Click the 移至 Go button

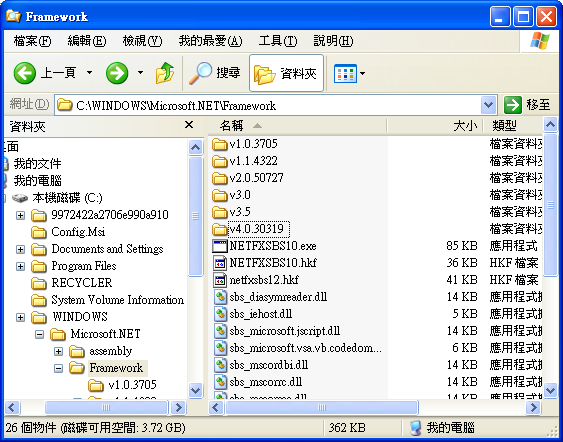click(x=527, y=105)
